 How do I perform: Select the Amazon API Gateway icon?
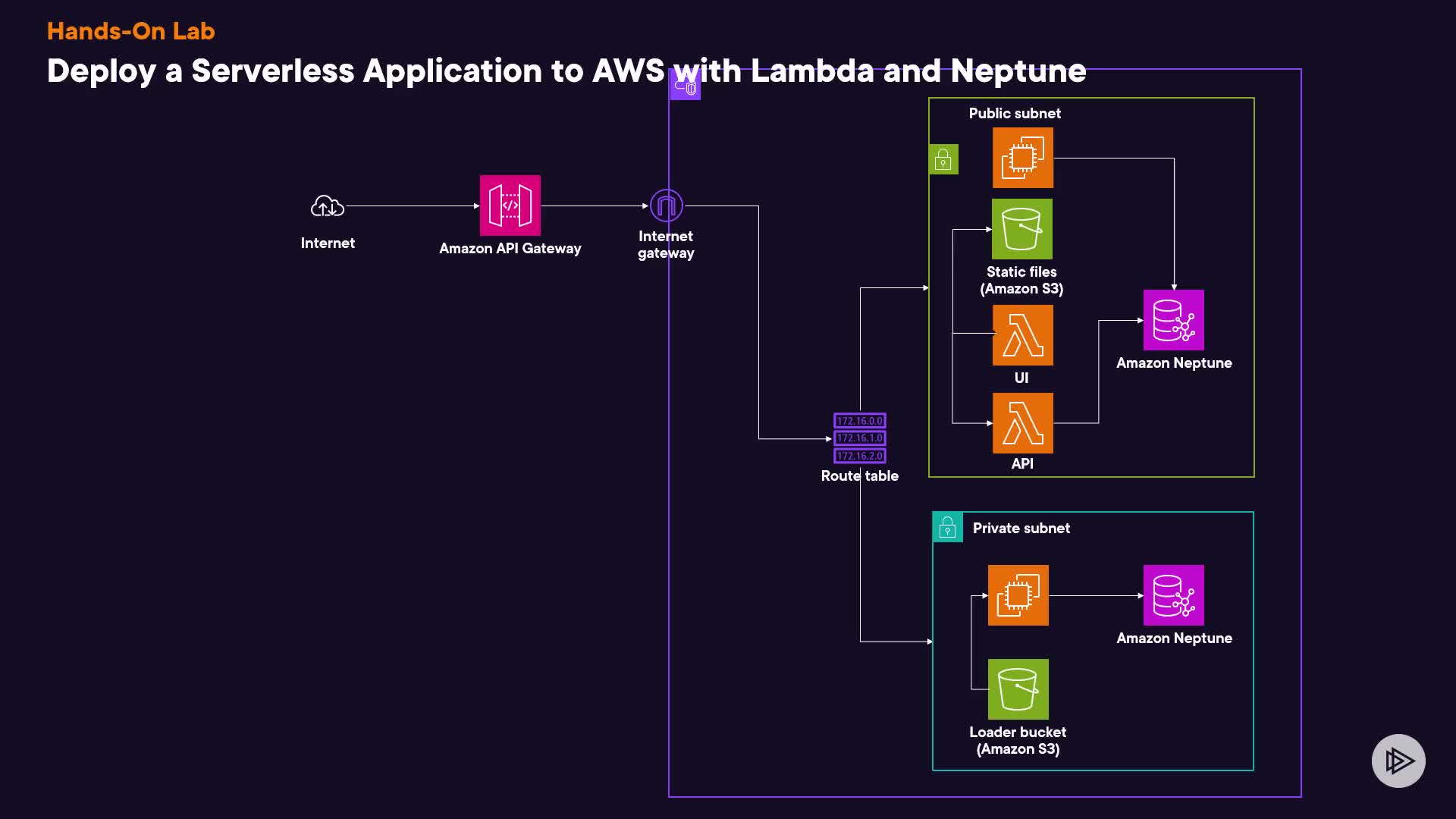(x=510, y=206)
